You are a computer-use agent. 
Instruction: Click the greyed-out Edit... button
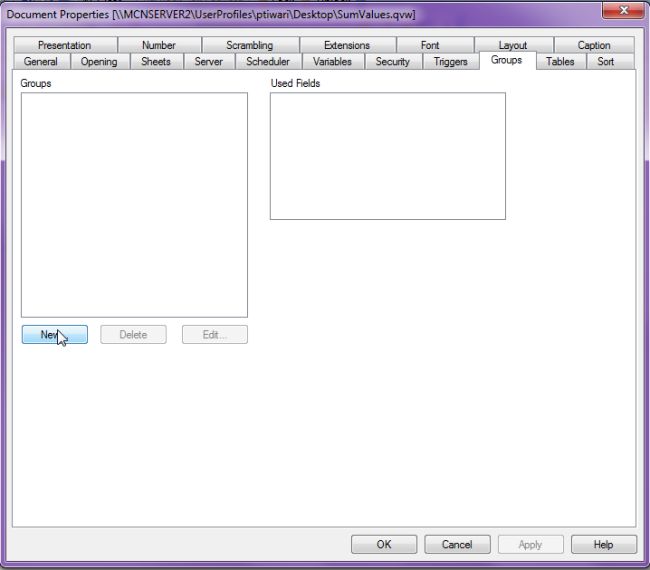[215, 335]
